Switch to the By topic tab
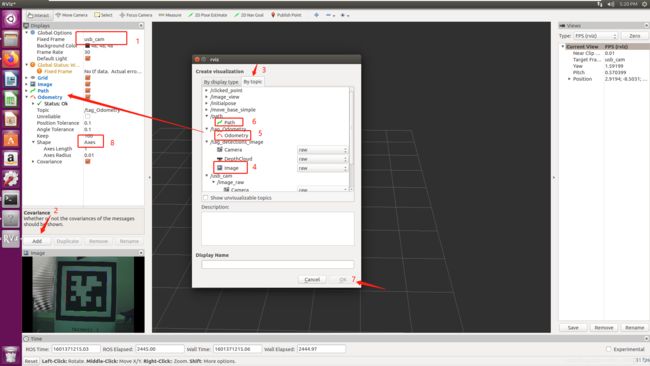The width and height of the screenshot is (650, 366). point(252,82)
